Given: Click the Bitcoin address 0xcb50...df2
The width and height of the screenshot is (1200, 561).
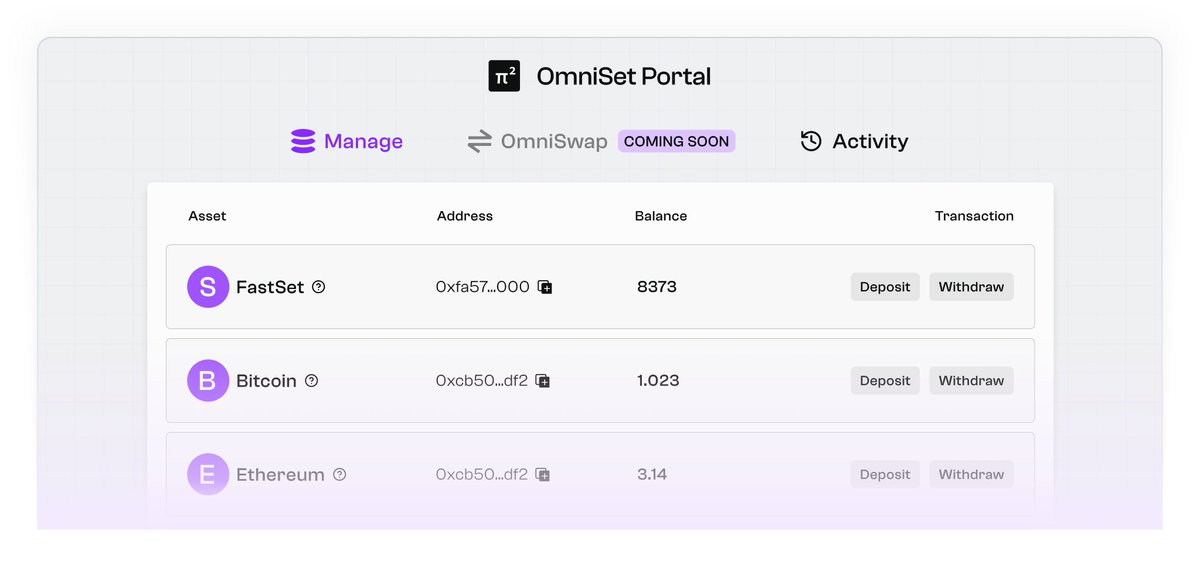Looking at the screenshot, I should pyautogui.click(x=482, y=381).
